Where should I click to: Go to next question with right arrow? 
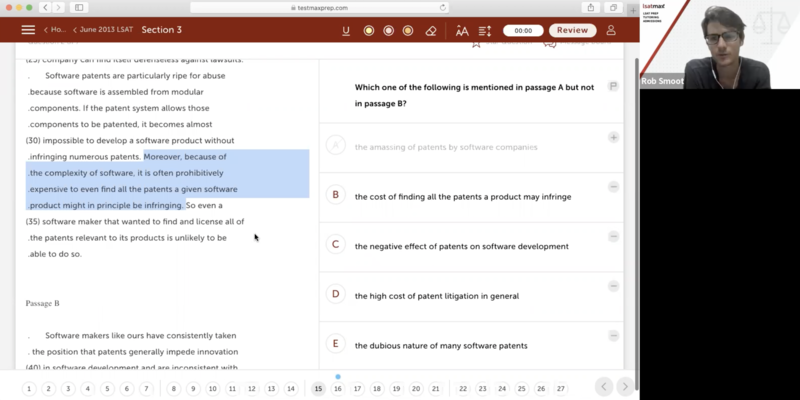[625, 387]
